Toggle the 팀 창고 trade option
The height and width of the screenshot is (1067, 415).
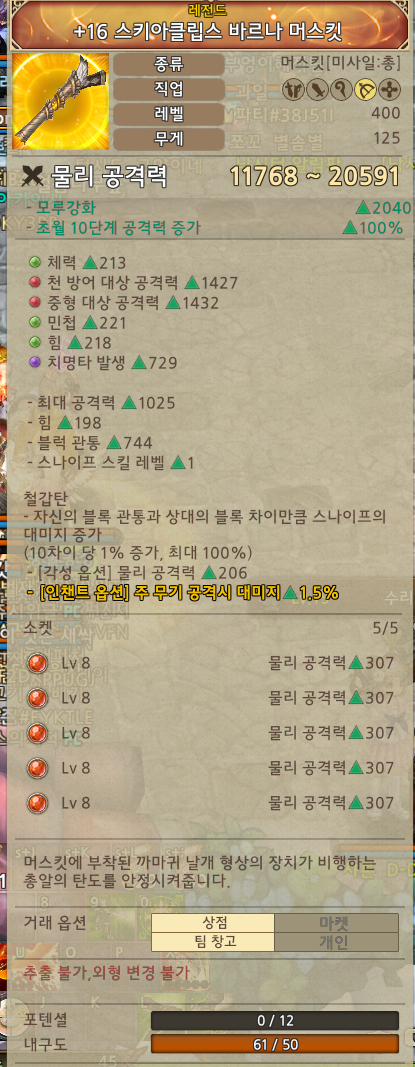(x=213, y=942)
